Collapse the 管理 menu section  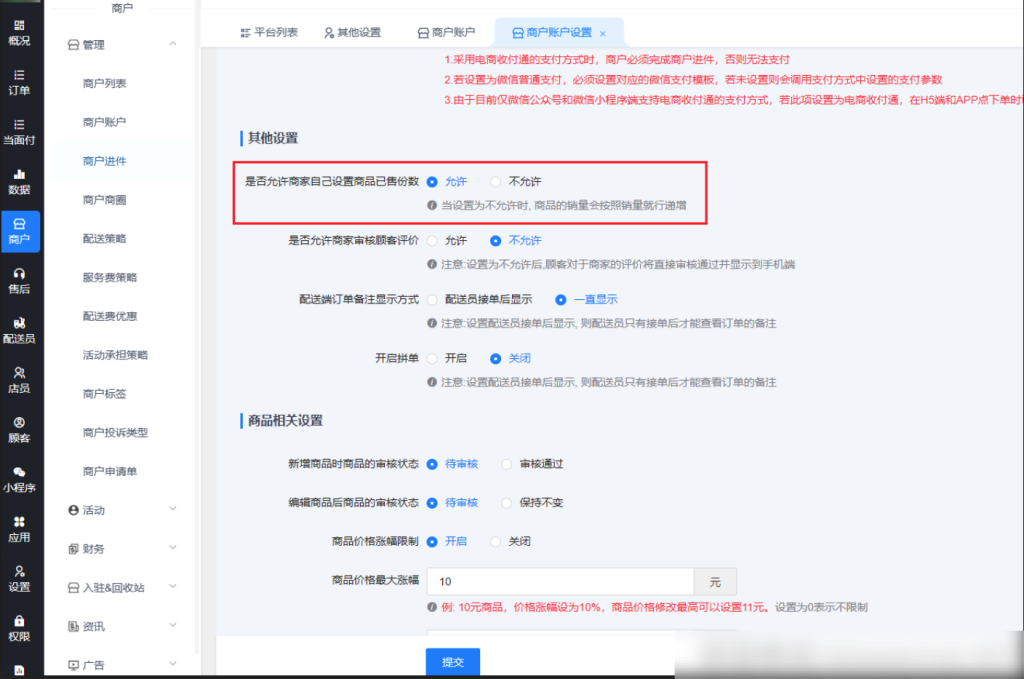(173, 44)
